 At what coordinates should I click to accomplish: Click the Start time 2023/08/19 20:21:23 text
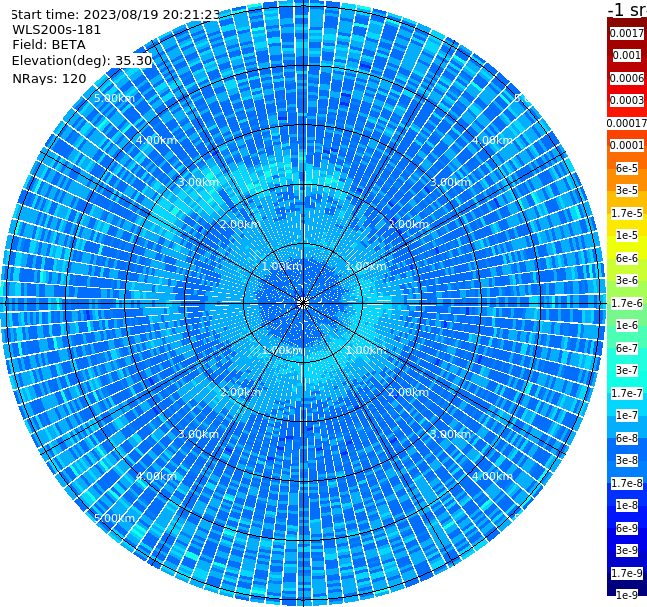click(x=115, y=14)
